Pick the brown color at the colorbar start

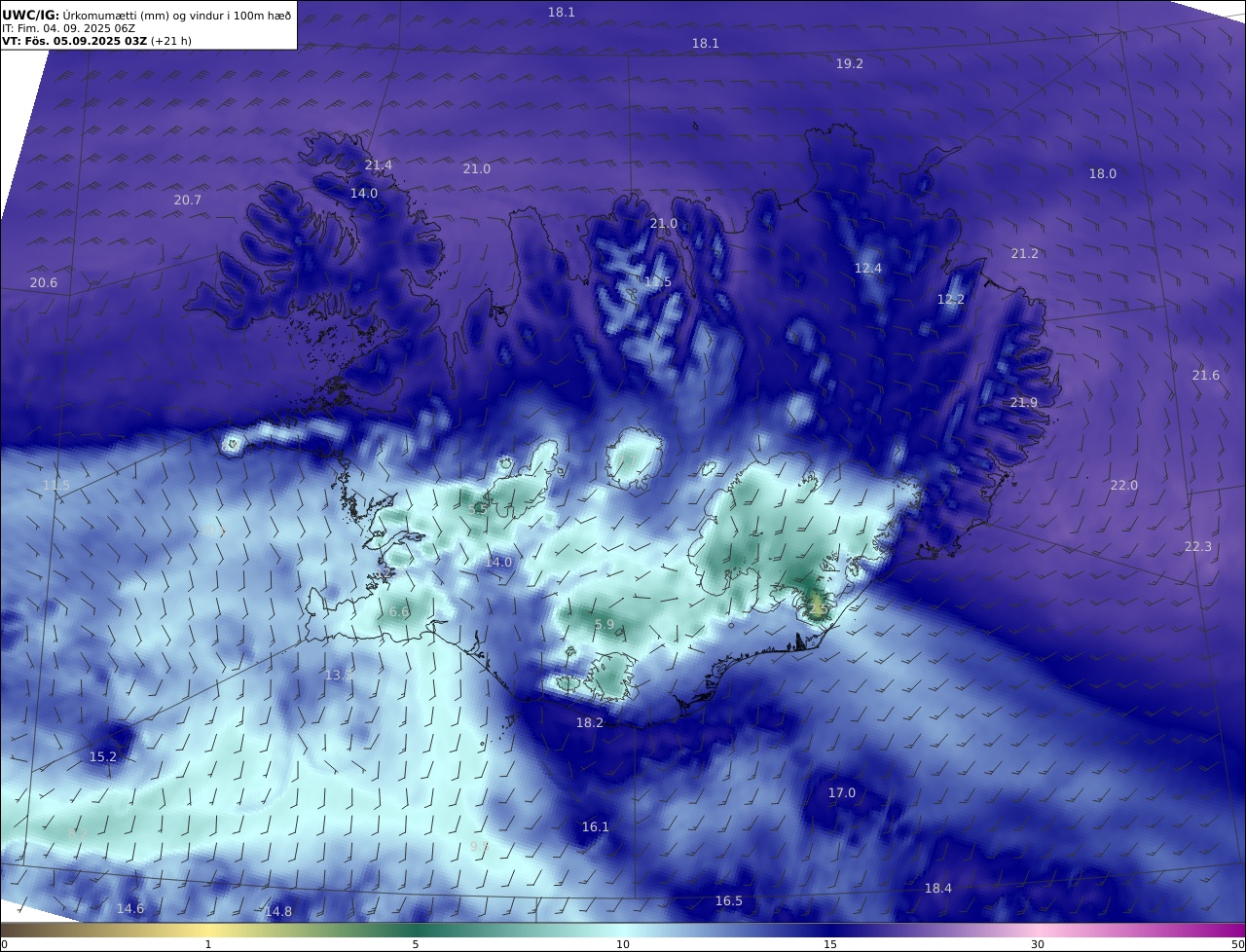[x=10, y=930]
